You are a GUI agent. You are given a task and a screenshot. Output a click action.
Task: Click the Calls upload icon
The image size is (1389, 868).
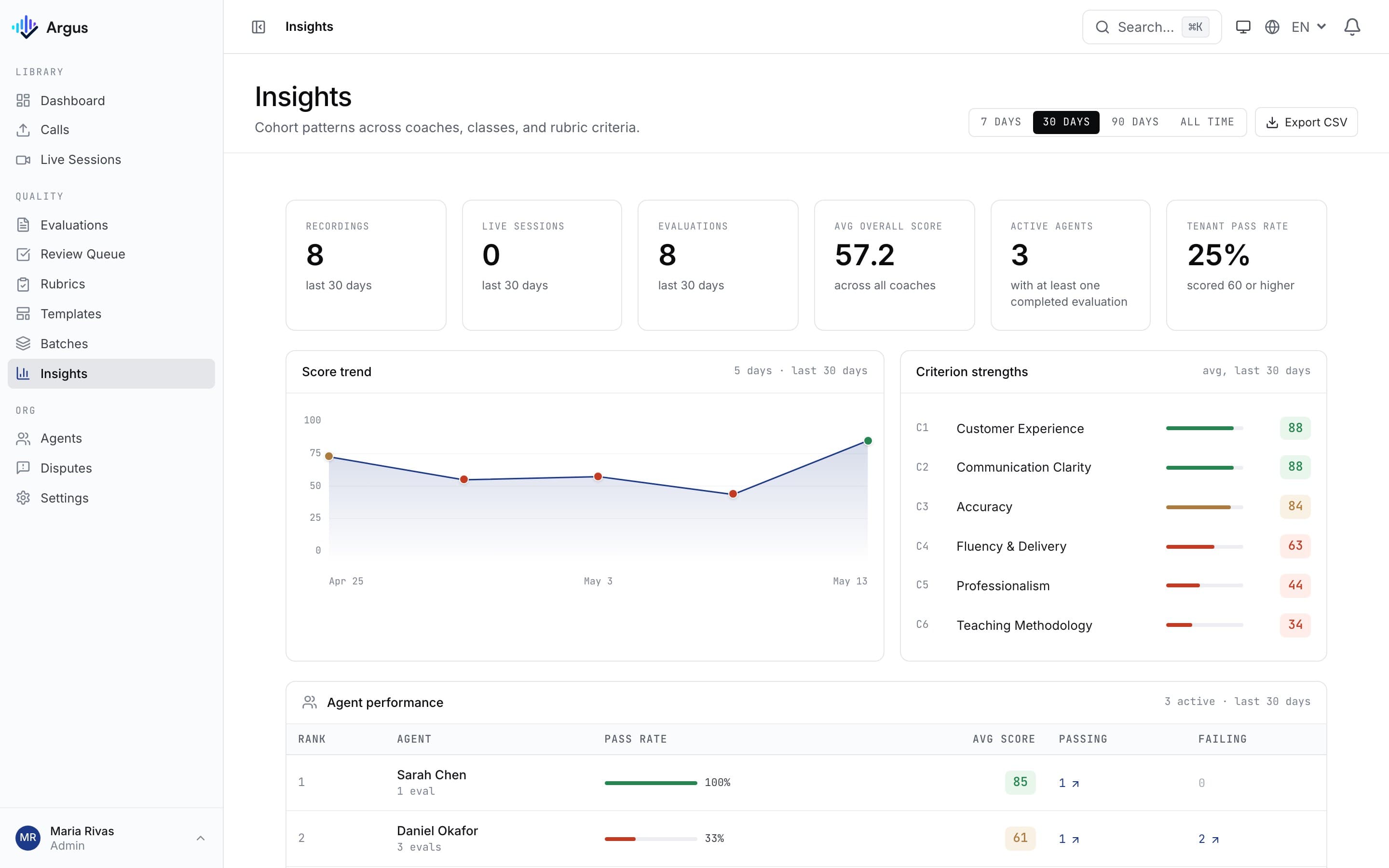click(23, 130)
